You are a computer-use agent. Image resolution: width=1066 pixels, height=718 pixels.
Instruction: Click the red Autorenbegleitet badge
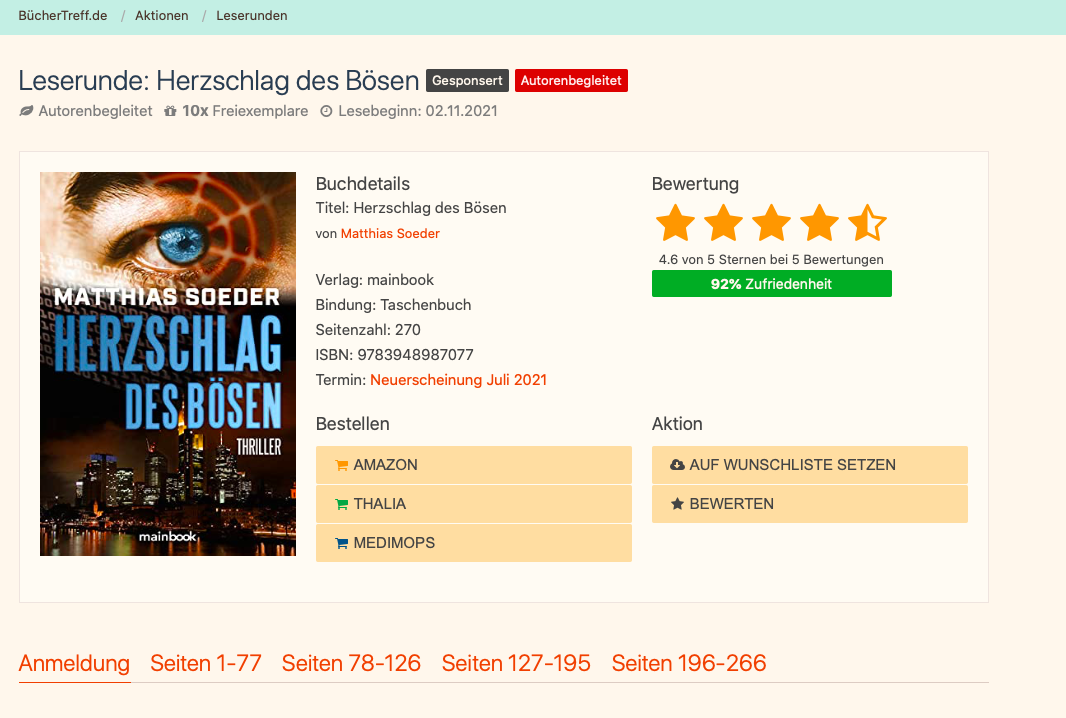(571, 80)
